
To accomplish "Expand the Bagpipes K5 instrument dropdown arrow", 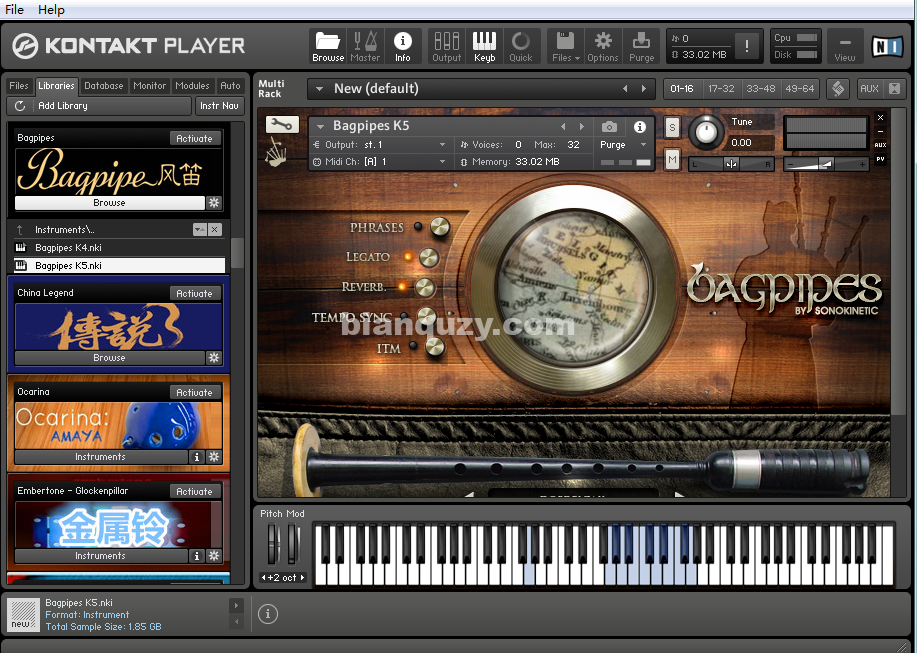I will click(x=320, y=126).
